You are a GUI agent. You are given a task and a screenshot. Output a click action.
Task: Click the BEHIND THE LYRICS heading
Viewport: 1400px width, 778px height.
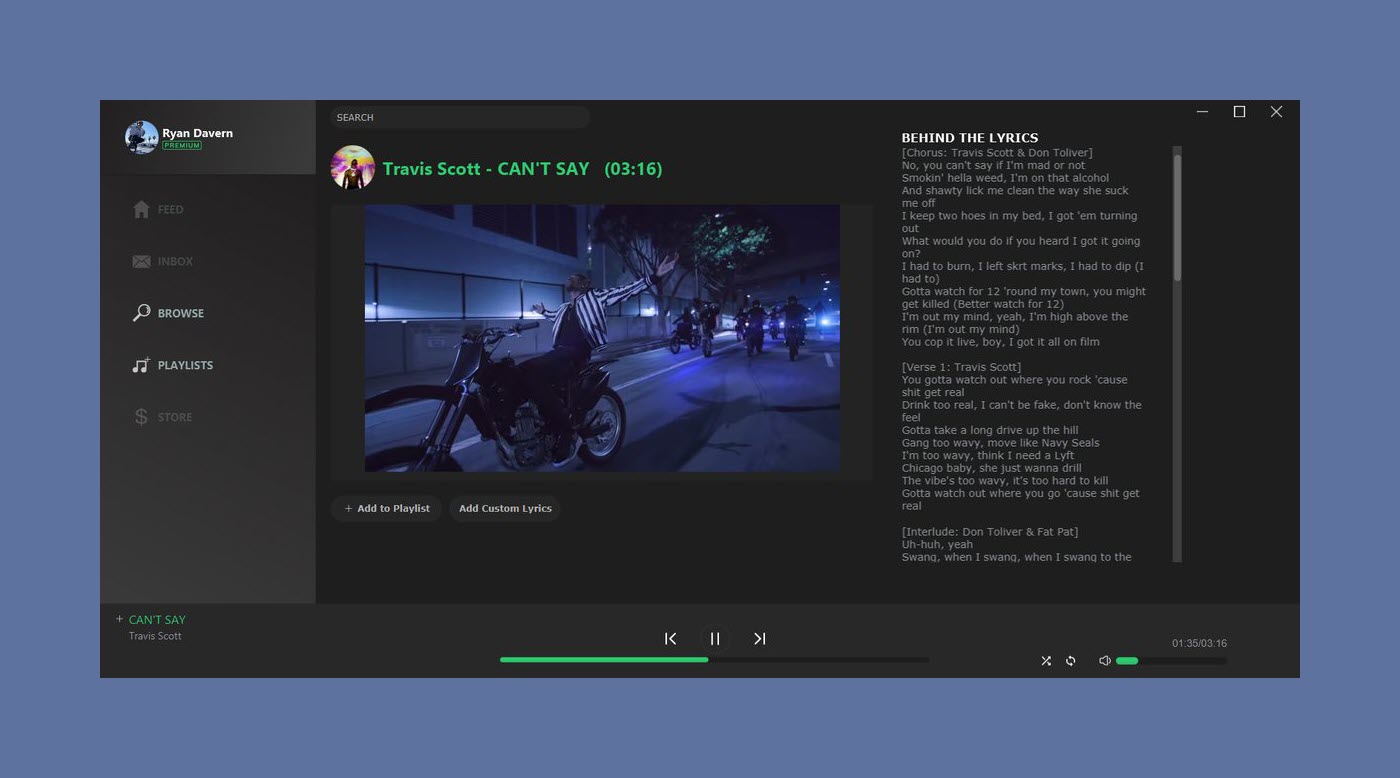[x=970, y=138]
